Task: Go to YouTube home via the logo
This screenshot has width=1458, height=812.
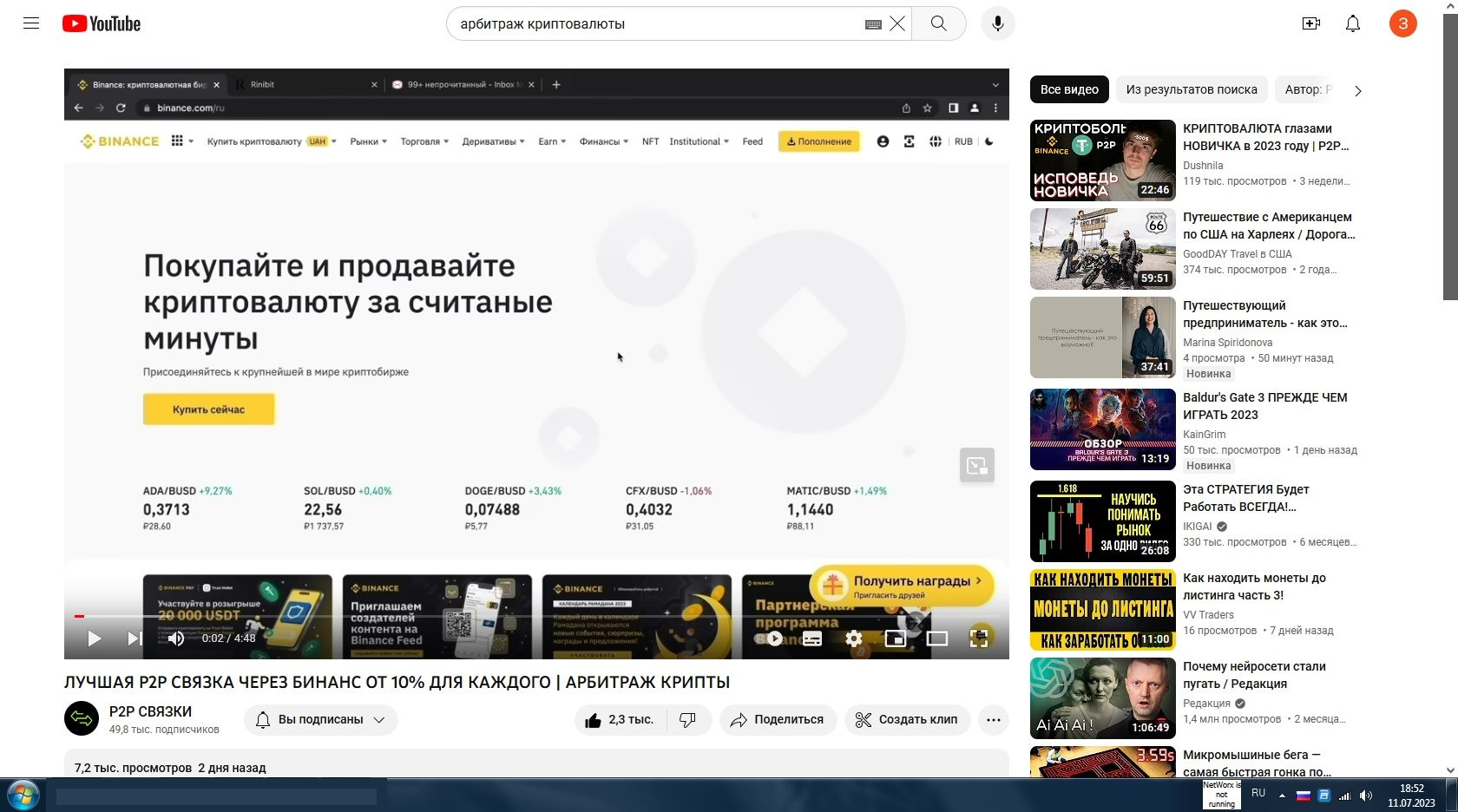Action: (x=102, y=23)
